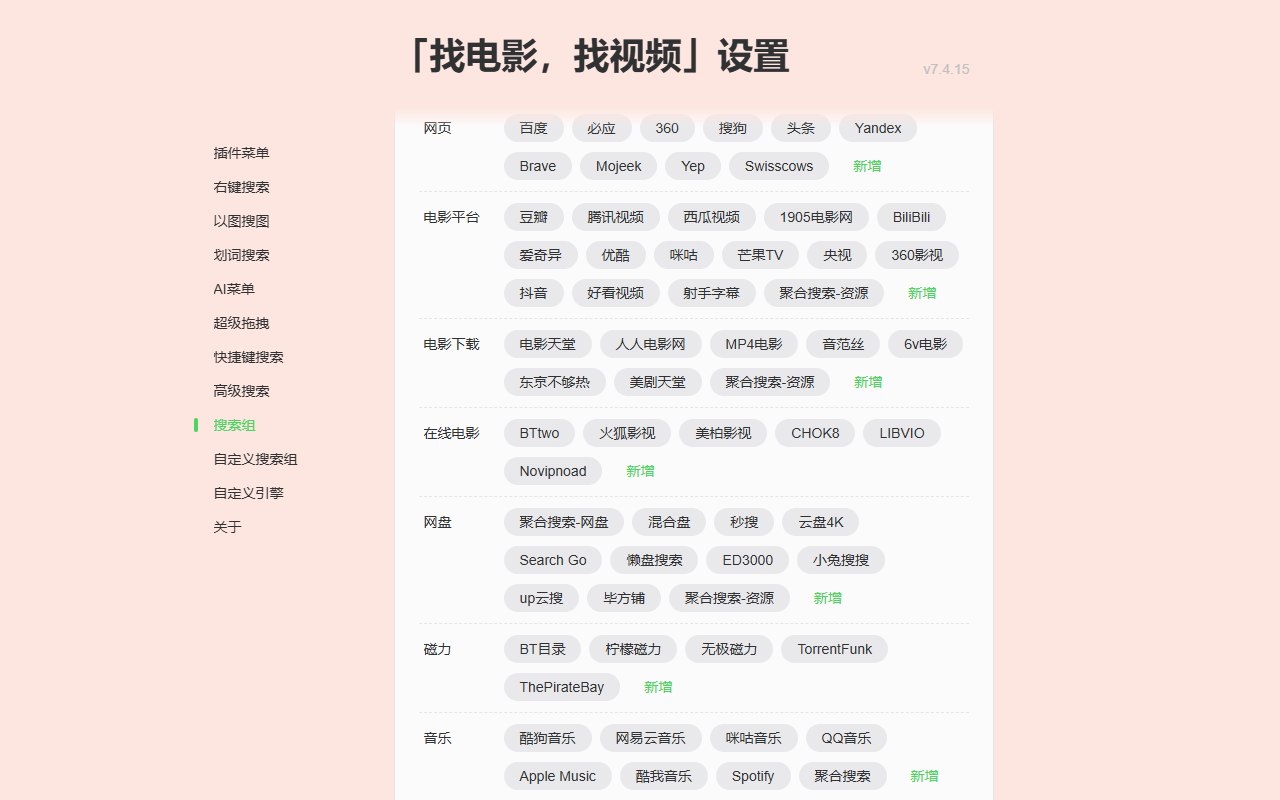The image size is (1280, 800).
Task: Select the 火狐影视 tag
Action: pos(628,433)
